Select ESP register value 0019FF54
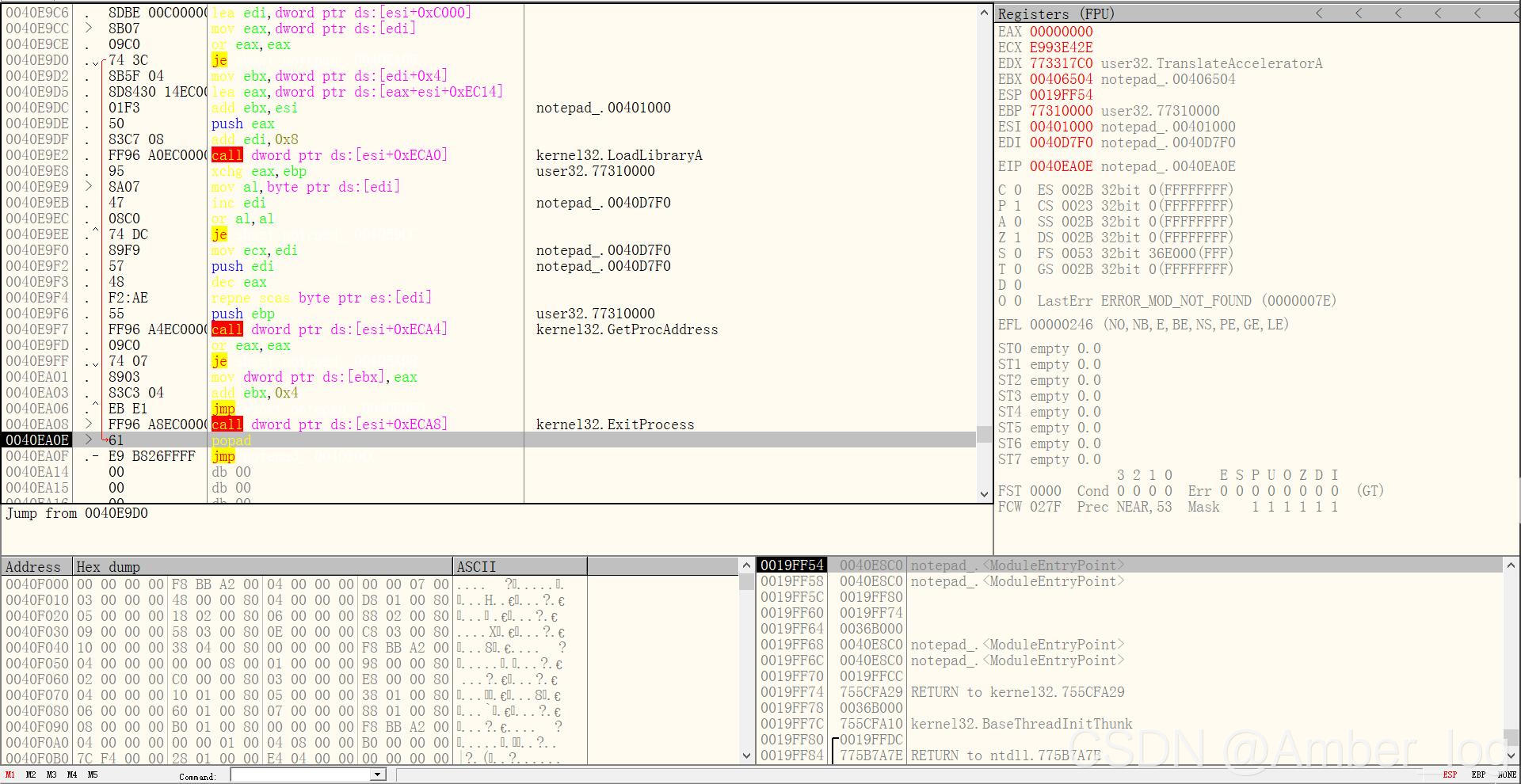The image size is (1521, 784). (x=1061, y=95)
